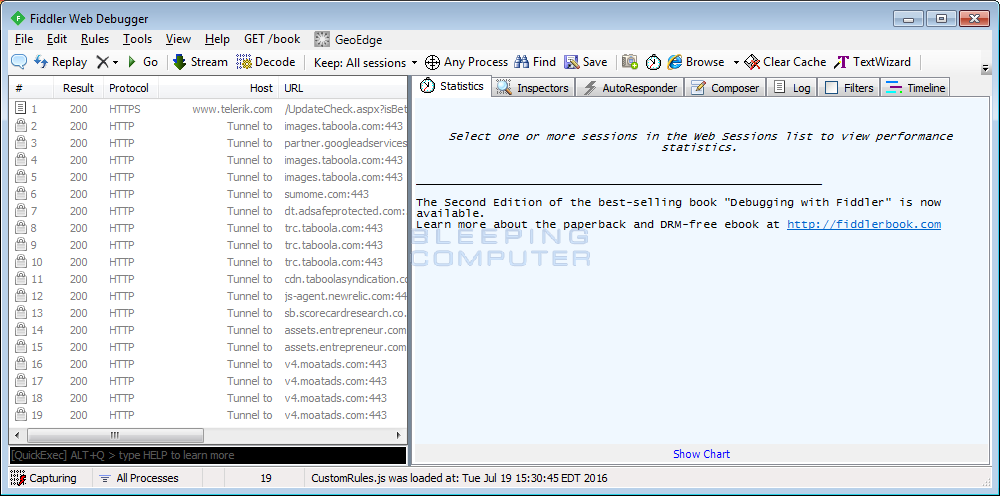Click the lock icon of session 2
This screenshot has width=1000, height=496.
point(21,125)
